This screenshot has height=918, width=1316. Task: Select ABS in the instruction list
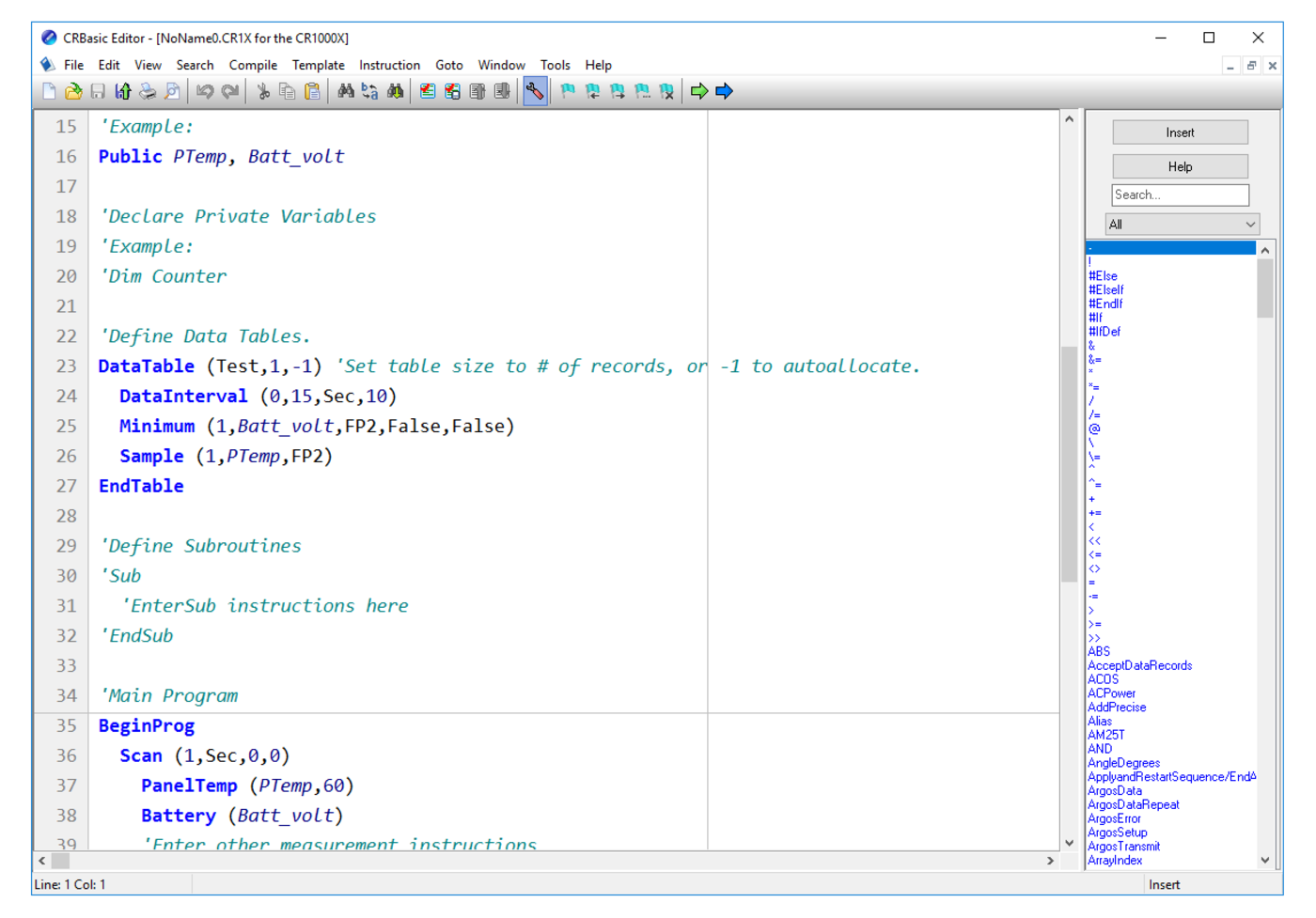coord(1099,651)
